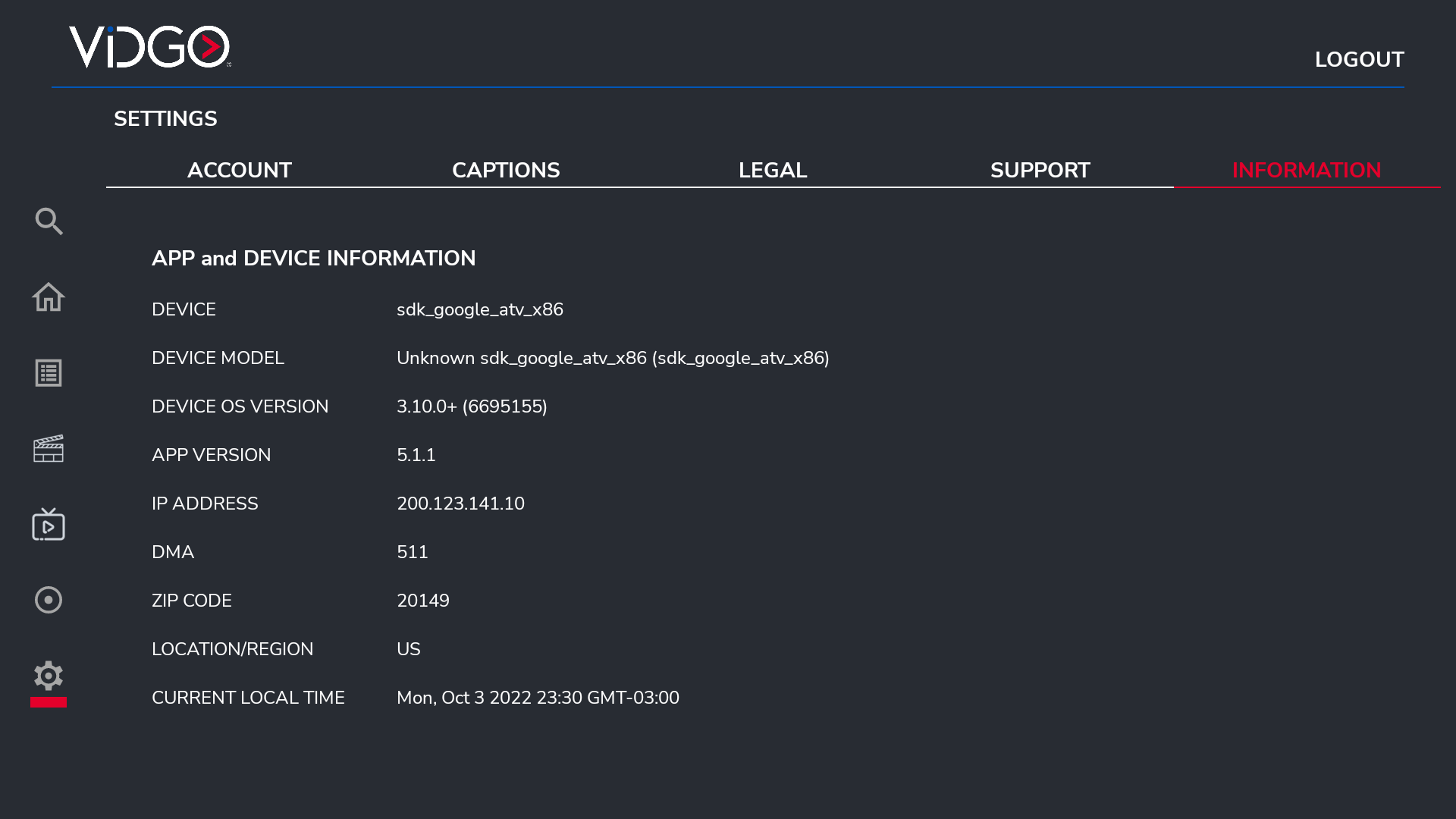Click the App Version value 5.1.1
The height and width of the screenshot is (819, 1456).
(x=416, y=455)
